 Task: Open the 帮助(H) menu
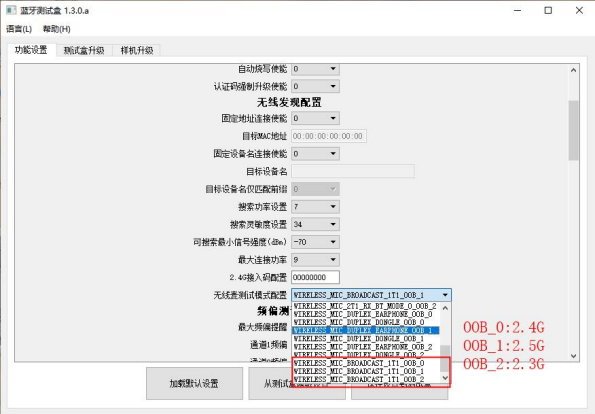56,29
